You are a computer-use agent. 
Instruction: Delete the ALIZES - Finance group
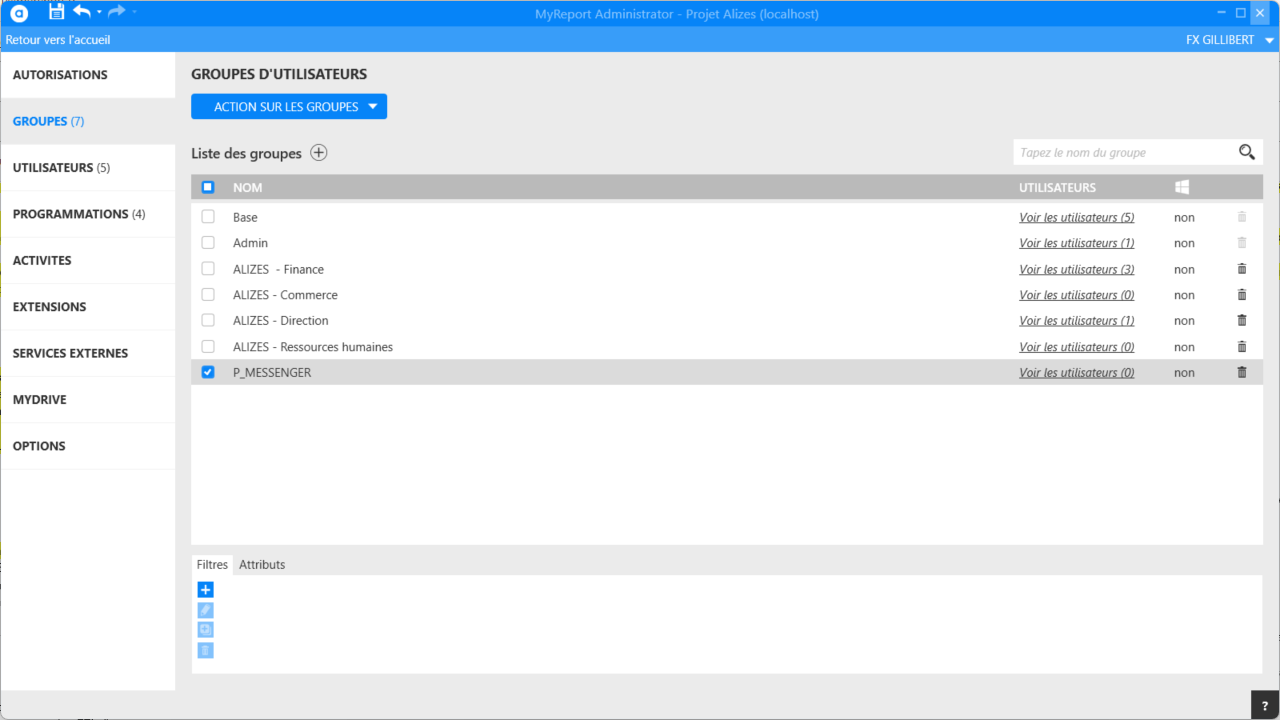[x=1242, y=269]
